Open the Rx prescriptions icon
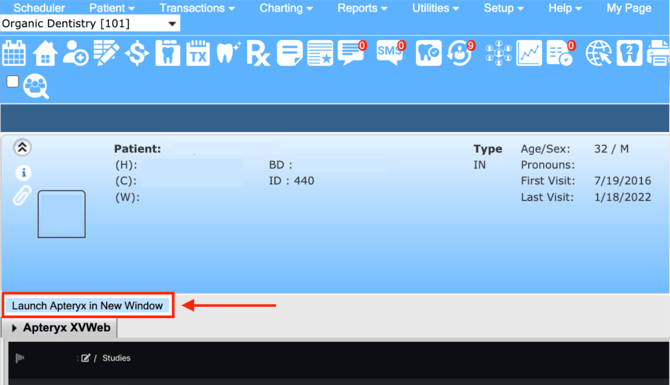The width and height of the screenshot is (670, 385). 258,53
